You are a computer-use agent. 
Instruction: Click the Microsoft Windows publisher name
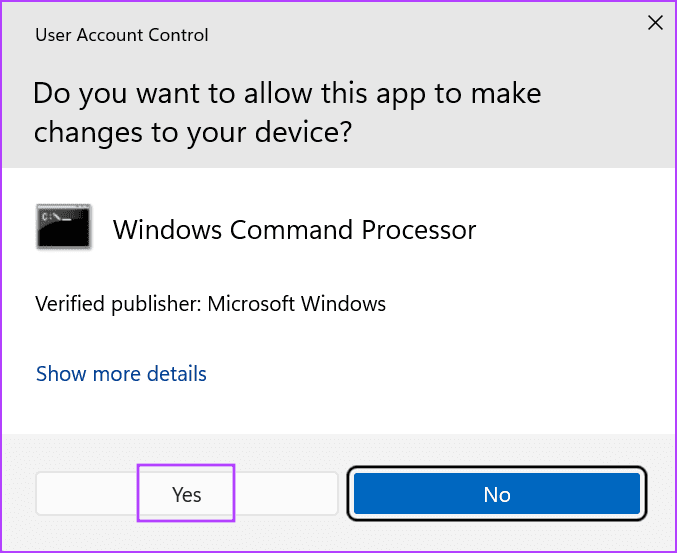(x=297, y=303)
